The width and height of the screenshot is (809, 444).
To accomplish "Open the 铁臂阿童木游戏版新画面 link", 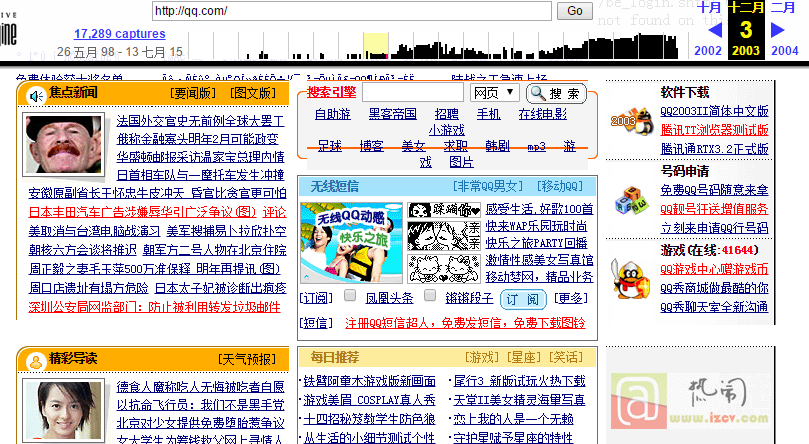I will coord(369,381).
